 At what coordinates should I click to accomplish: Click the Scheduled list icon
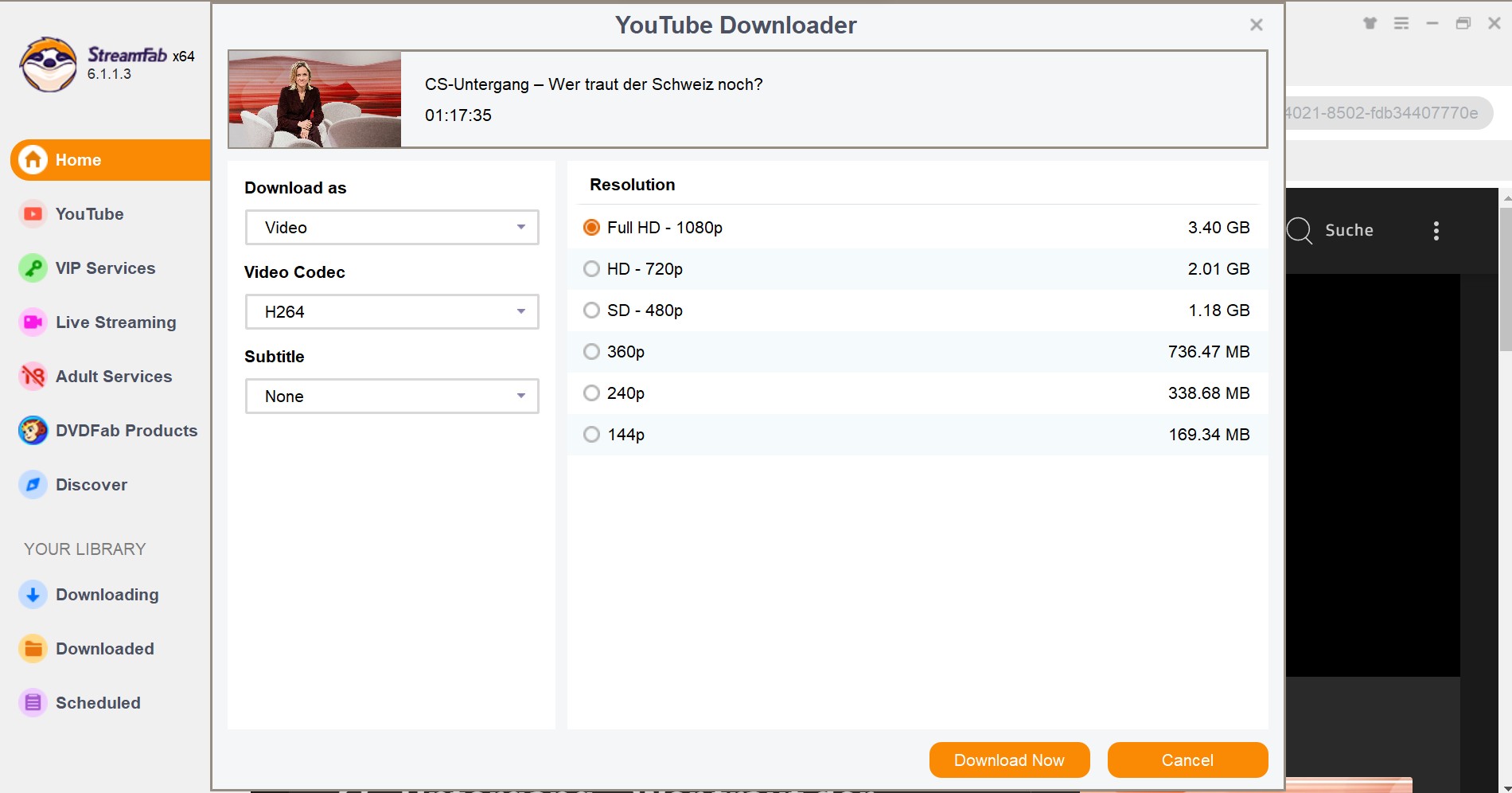[x=33, y=703]
